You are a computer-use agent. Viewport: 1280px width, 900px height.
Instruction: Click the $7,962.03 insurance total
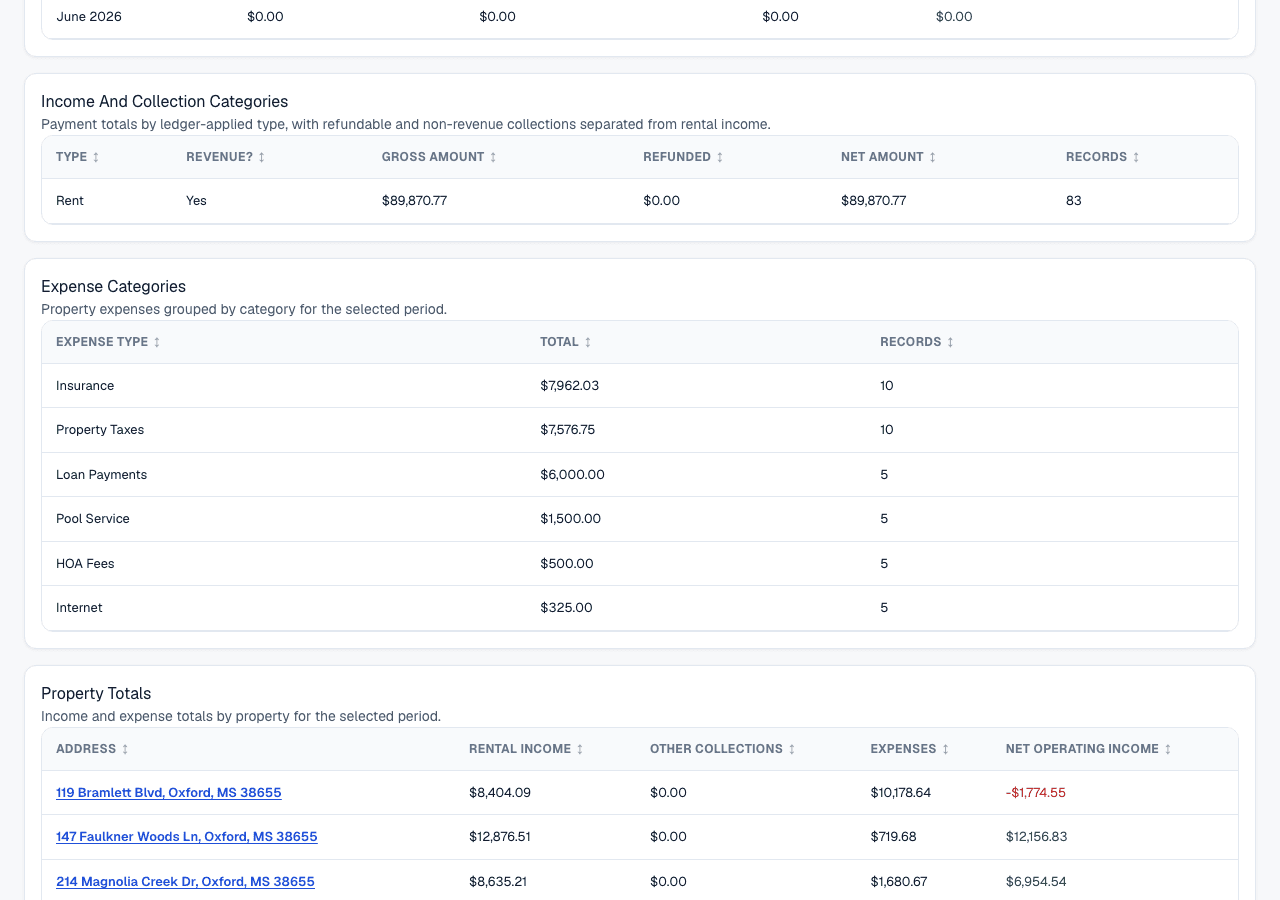coord(570,386)
